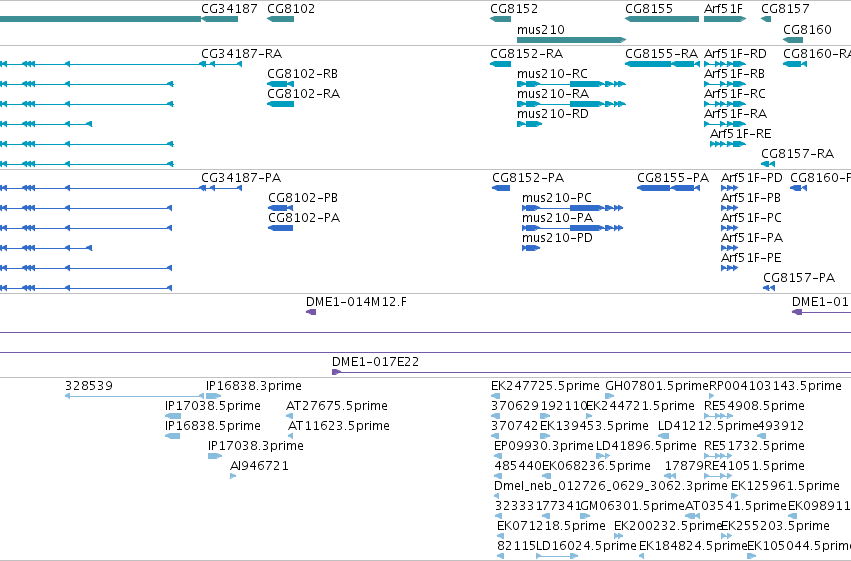
Task: Select EST AT27675.5prime
Action: (336, 406)
